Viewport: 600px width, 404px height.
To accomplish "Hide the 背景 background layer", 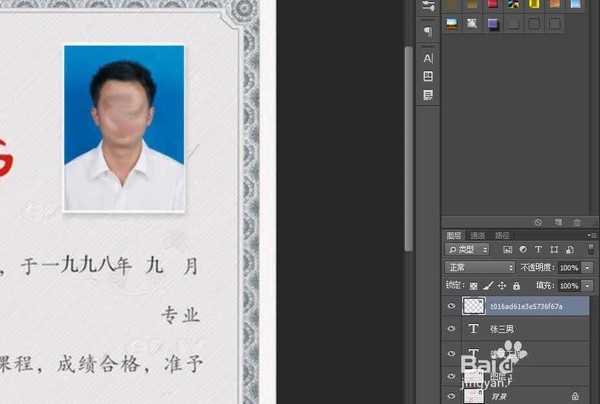I will coord(451,396).
